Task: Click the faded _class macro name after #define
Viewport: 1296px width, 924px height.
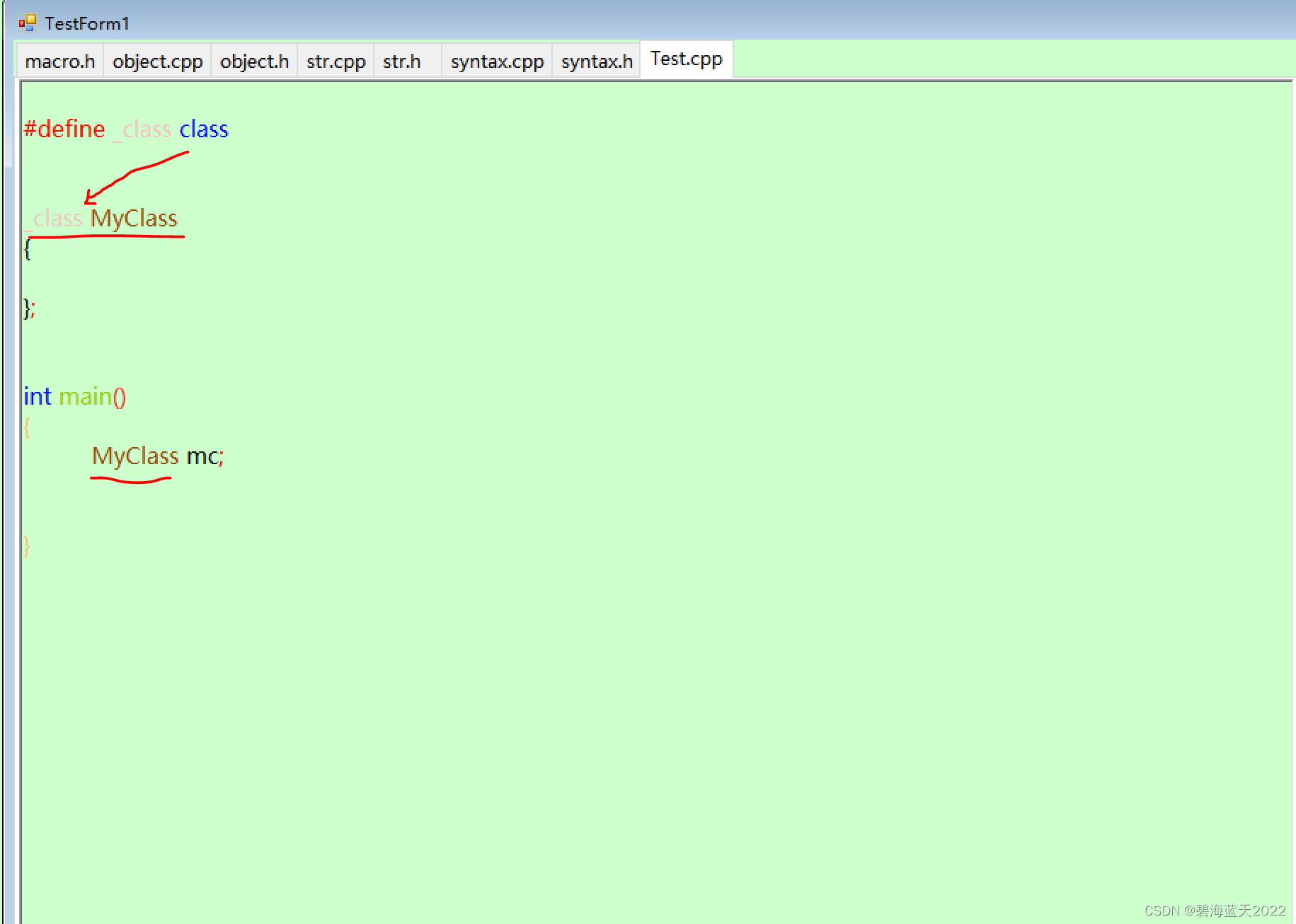Action: tap(142, 129)
